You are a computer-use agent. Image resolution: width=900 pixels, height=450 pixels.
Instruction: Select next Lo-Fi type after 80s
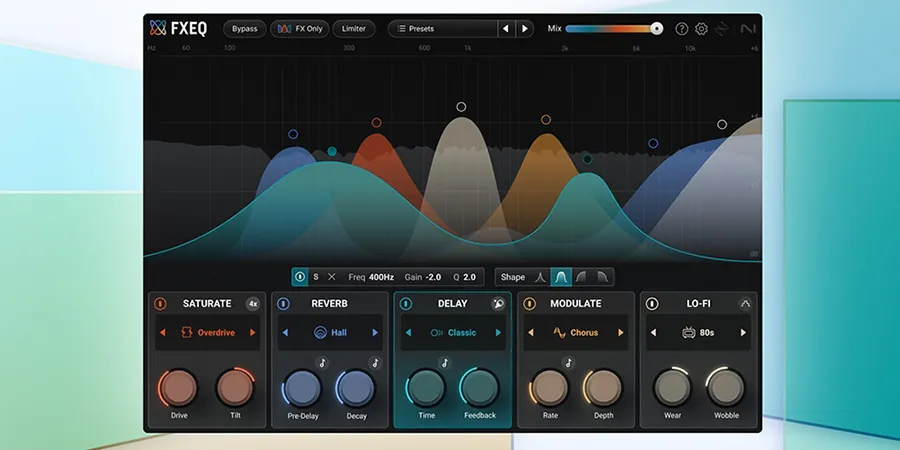coord(743,332)
